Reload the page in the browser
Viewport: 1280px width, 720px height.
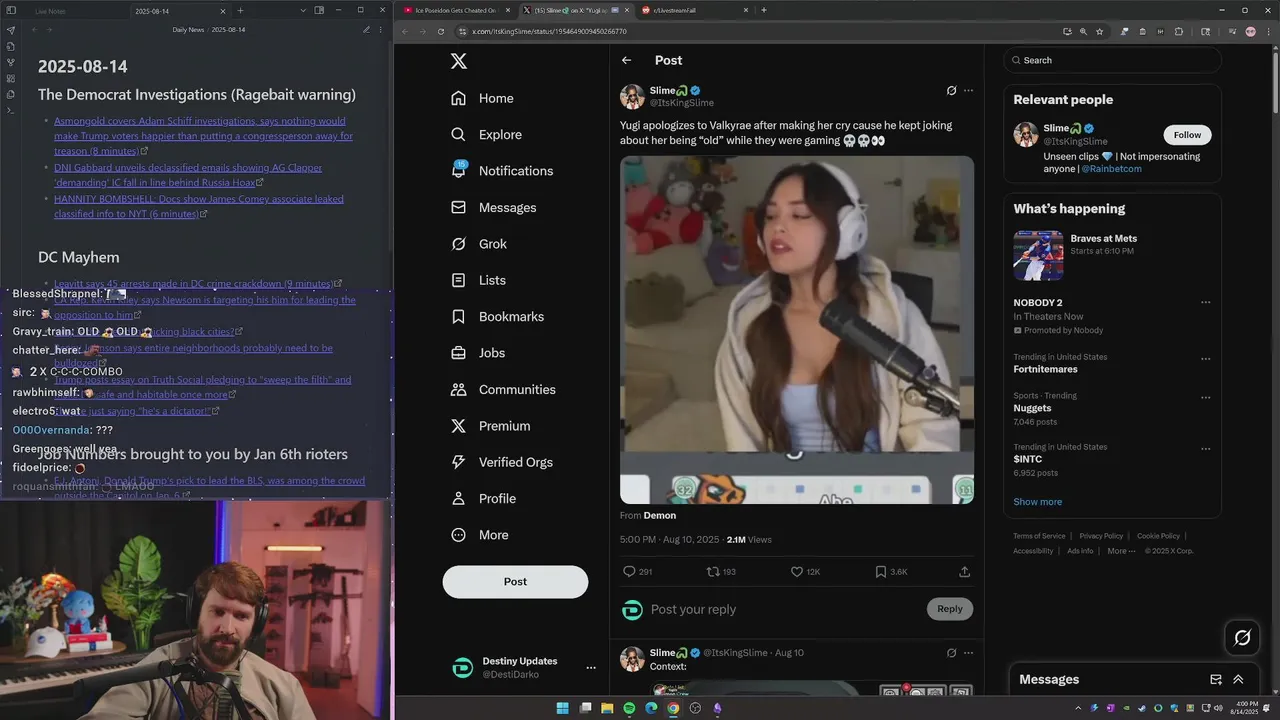[x=440, y=31]
